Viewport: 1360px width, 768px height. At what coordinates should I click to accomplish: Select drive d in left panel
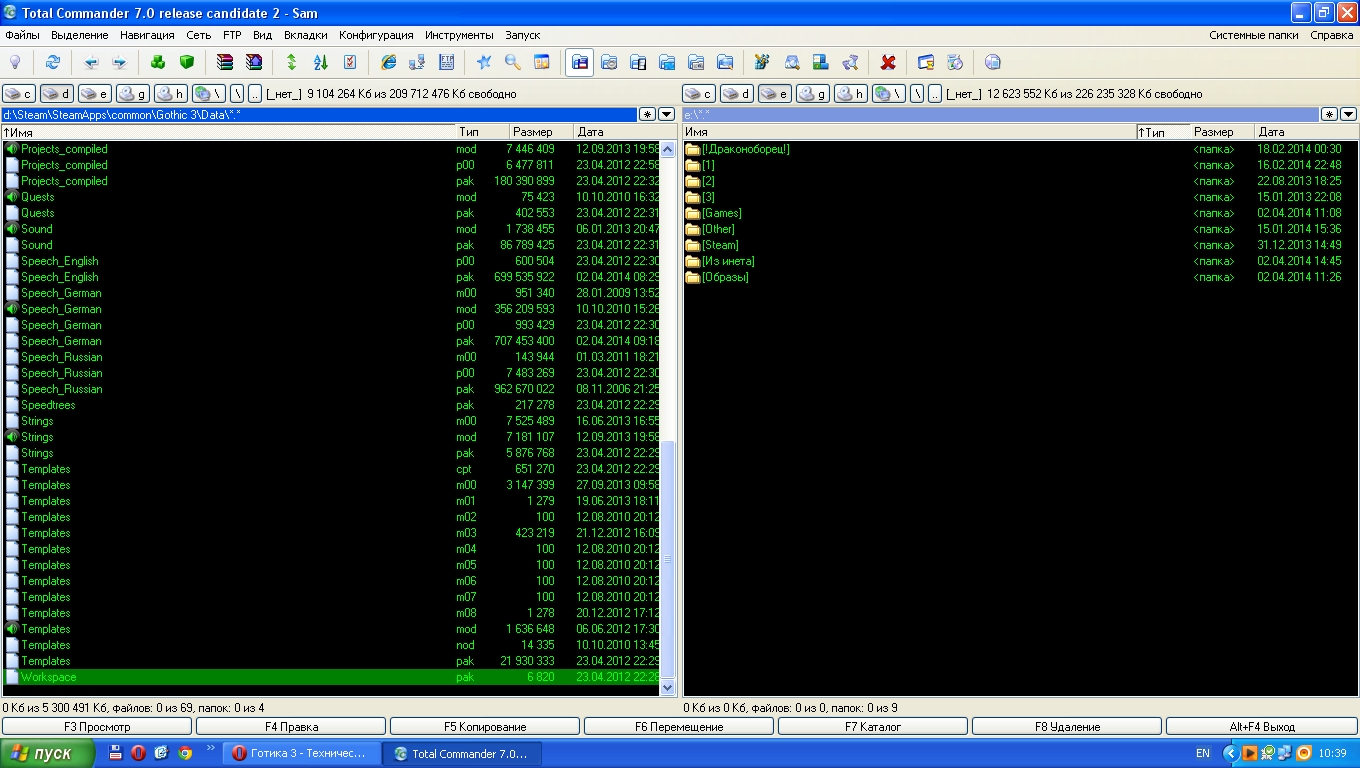(x=57, y=94)
